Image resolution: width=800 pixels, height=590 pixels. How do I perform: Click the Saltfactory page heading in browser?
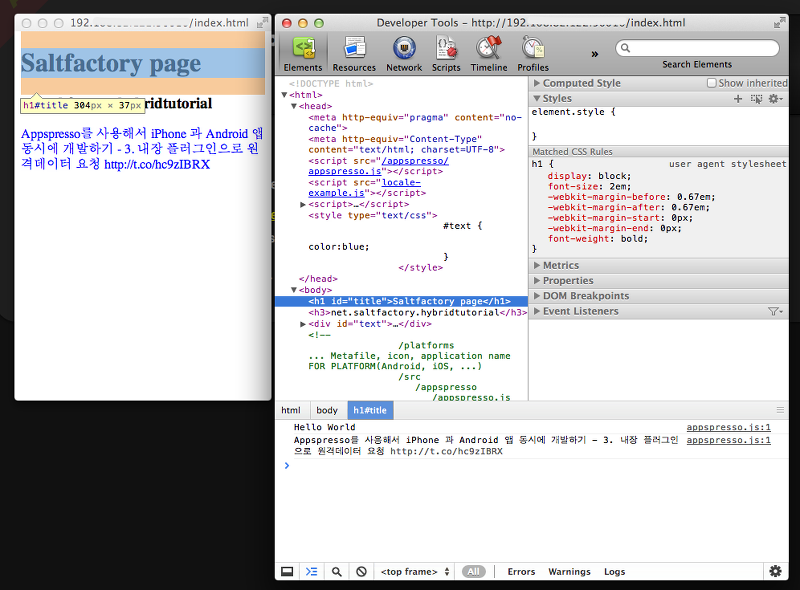(x=111, y=63)
